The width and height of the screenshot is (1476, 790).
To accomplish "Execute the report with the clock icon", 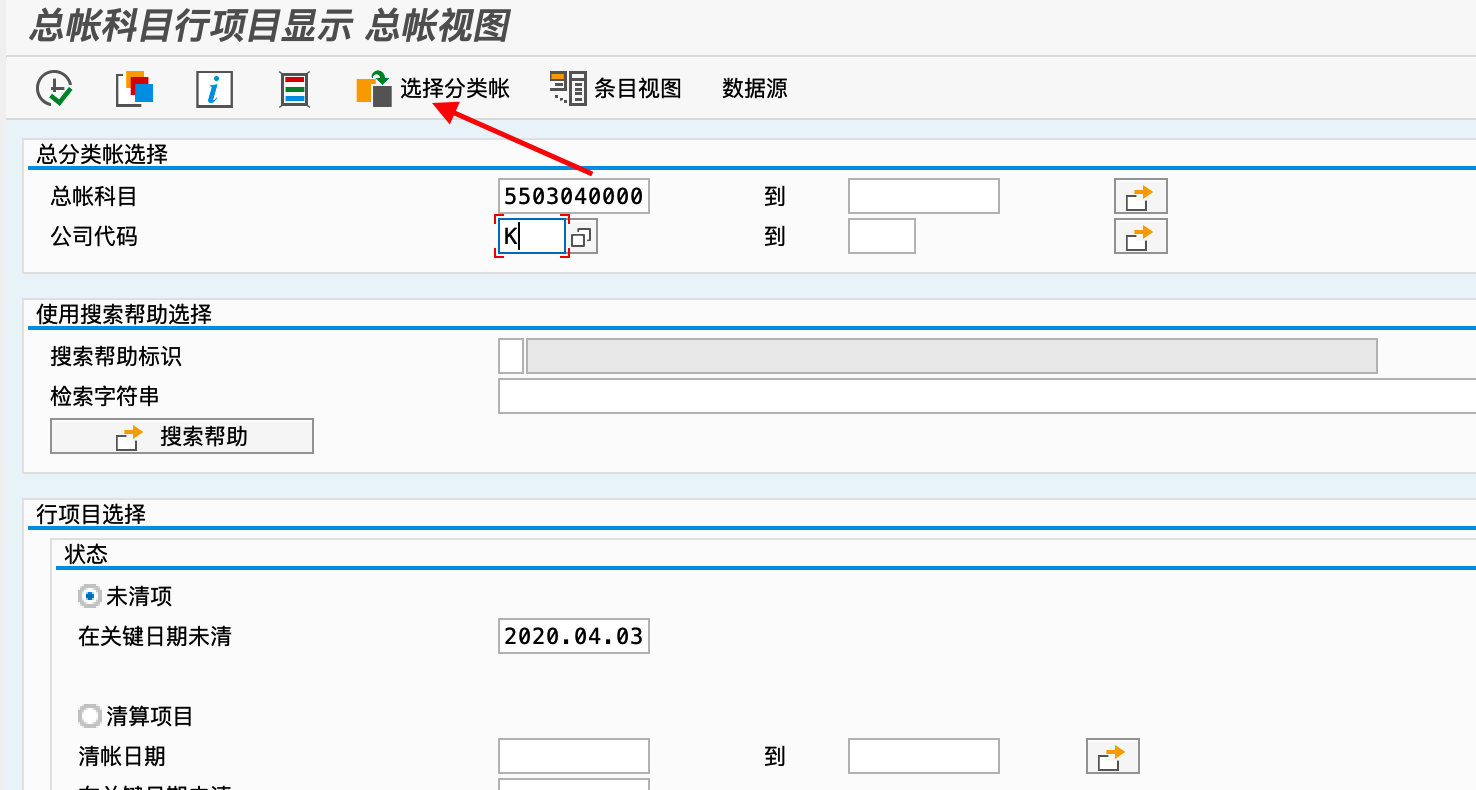I will pyautogui.click(x=55, y=88).
